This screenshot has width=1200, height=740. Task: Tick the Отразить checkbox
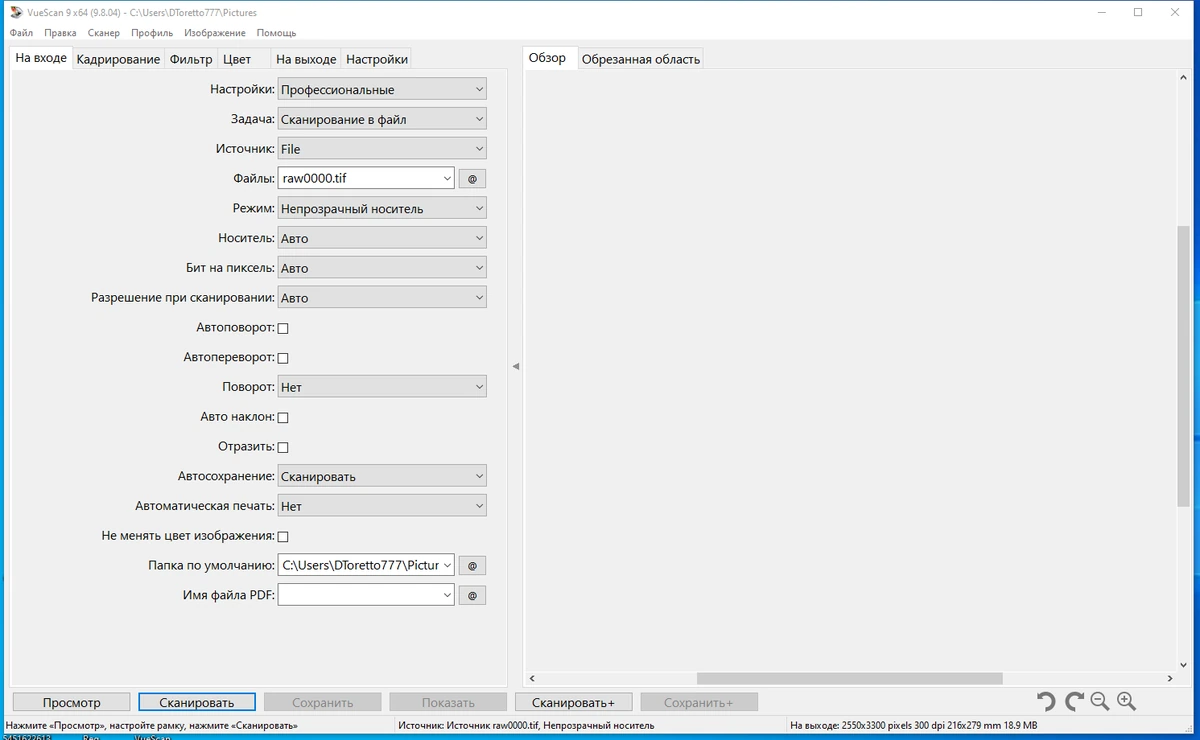pos(283,447)
